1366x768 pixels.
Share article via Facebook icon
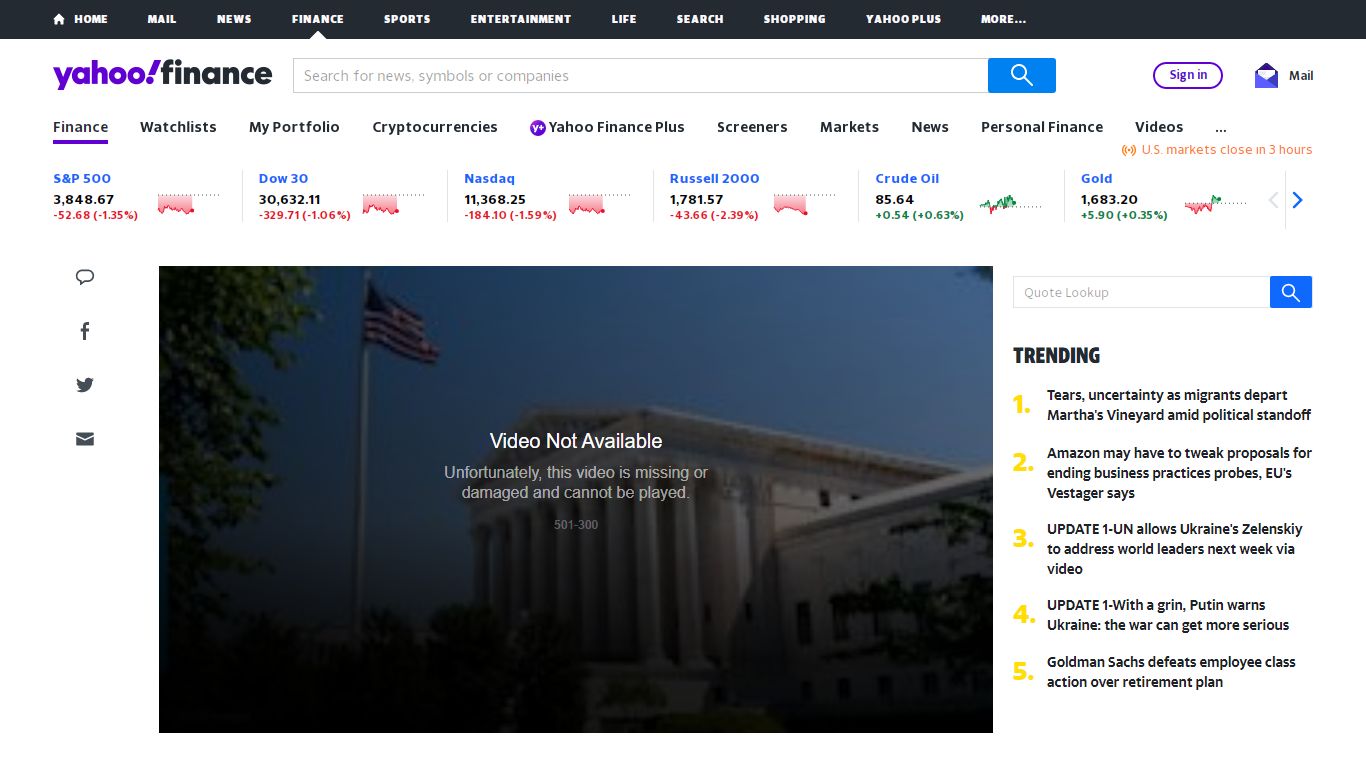tap(85, 331)
